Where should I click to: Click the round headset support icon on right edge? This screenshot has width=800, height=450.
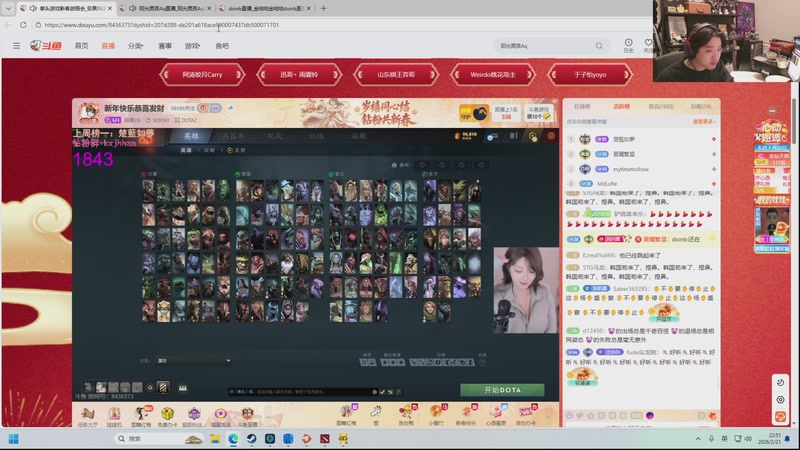coord(780,417)
